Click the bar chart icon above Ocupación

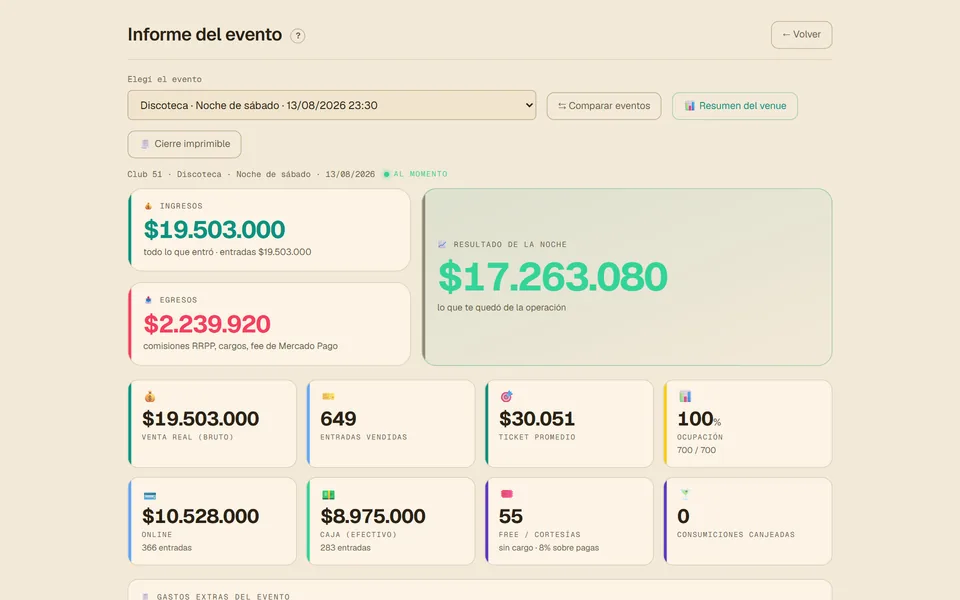685,396
